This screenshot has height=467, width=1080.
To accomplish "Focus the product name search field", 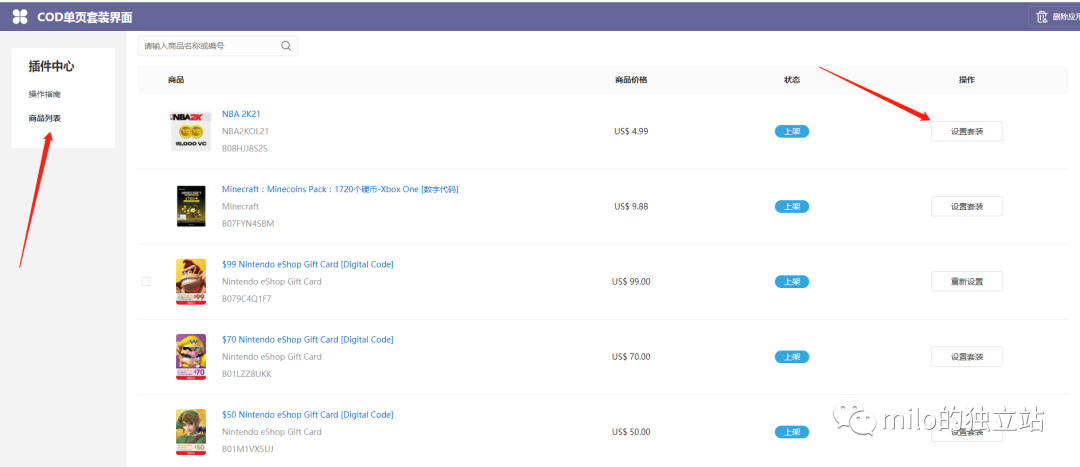I will pos(218,46).
